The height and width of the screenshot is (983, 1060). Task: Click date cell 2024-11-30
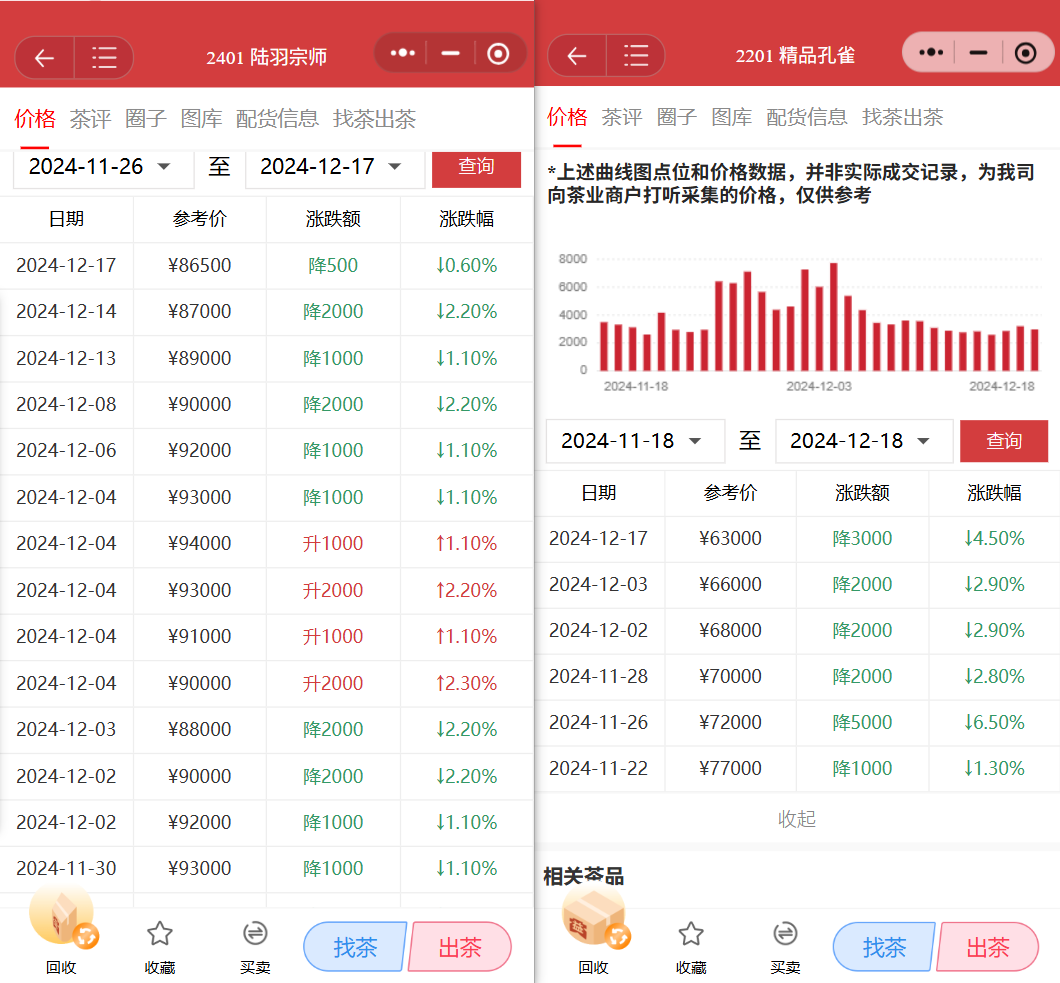pyautogui.click(x=66, y=868)
